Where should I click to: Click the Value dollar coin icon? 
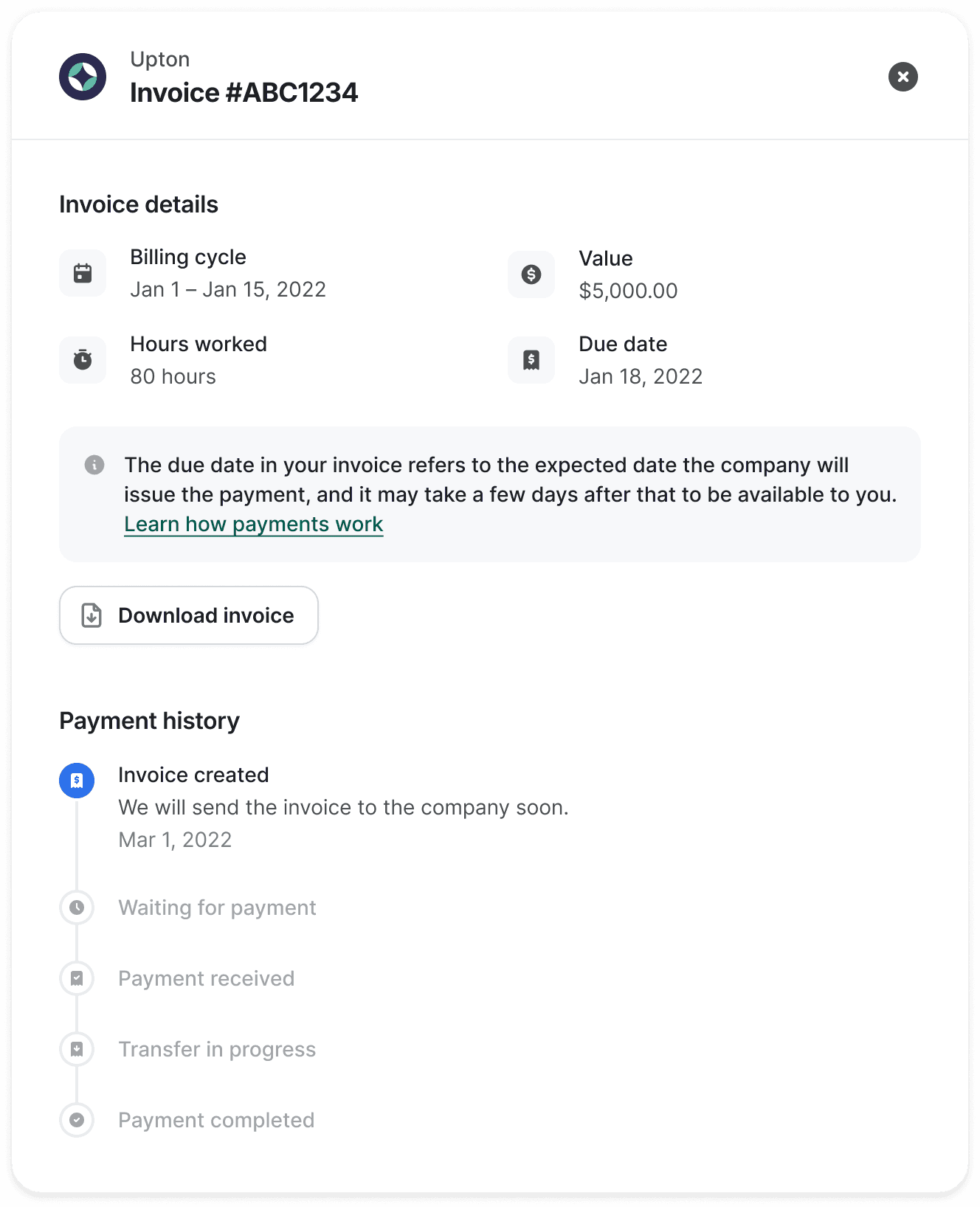tap(531, 274)
